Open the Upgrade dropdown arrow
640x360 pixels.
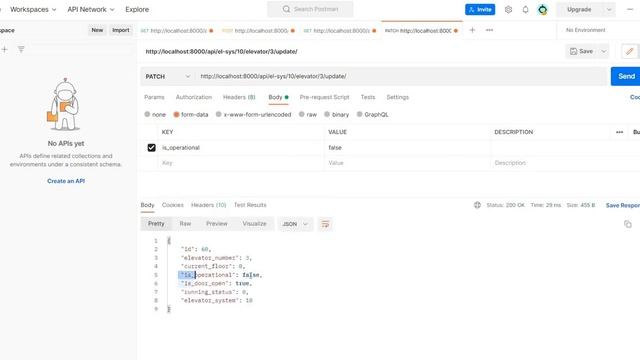coord(609,9)
